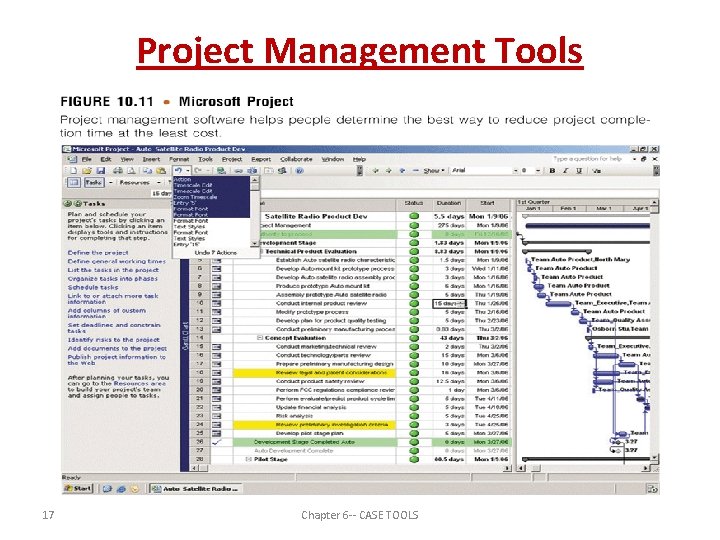Open the Tools menu
This screenshot has height=540, width=720.
(x=205, y=159)
